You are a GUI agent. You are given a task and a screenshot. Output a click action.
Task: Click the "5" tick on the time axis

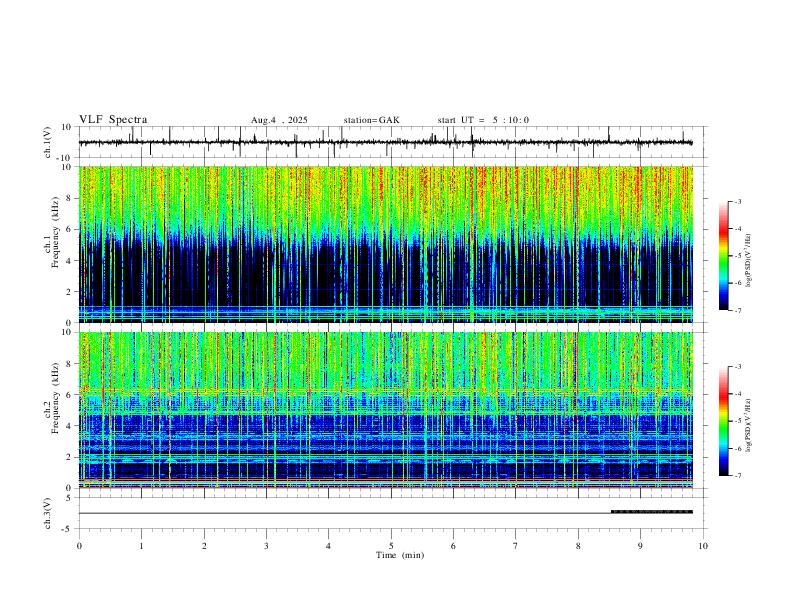coord(391,546)
